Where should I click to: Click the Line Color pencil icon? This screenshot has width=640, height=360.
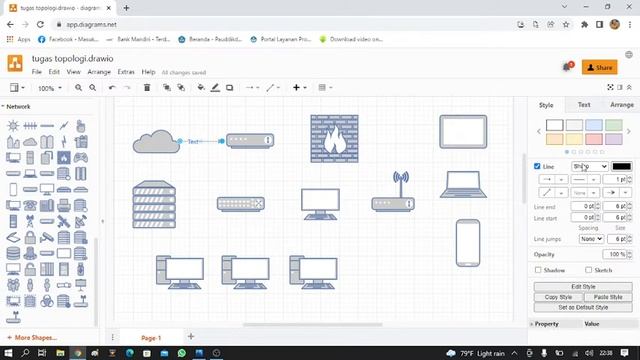tap(215, 88)
